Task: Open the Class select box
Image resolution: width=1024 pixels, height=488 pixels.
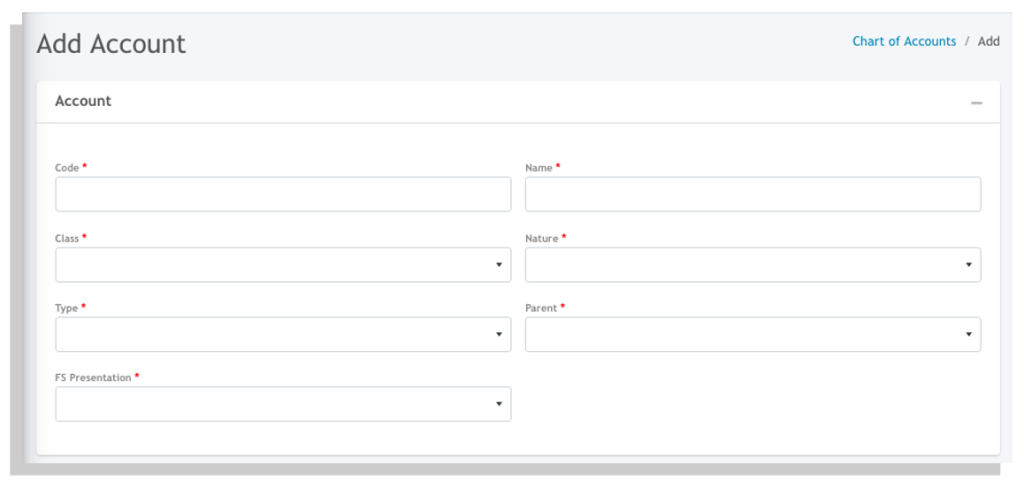Action: [283, 265]
